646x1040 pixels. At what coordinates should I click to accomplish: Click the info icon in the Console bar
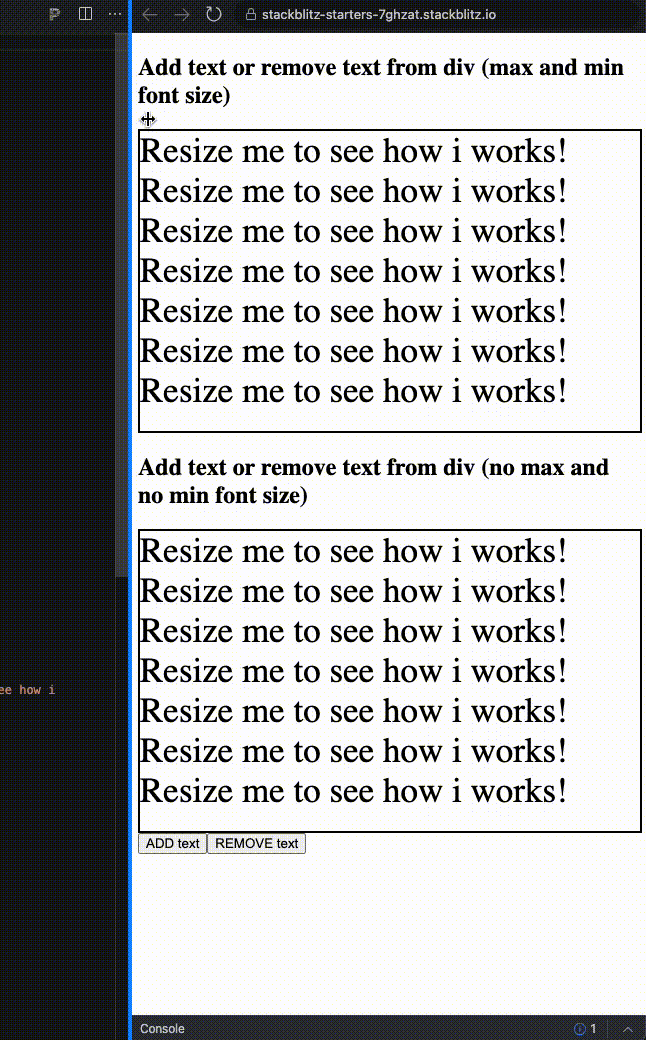click(581, 1028)
